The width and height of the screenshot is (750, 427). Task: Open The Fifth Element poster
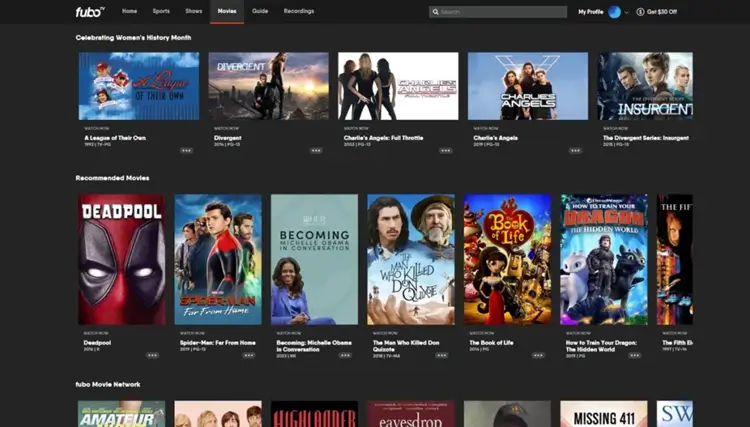coord(674,260)
